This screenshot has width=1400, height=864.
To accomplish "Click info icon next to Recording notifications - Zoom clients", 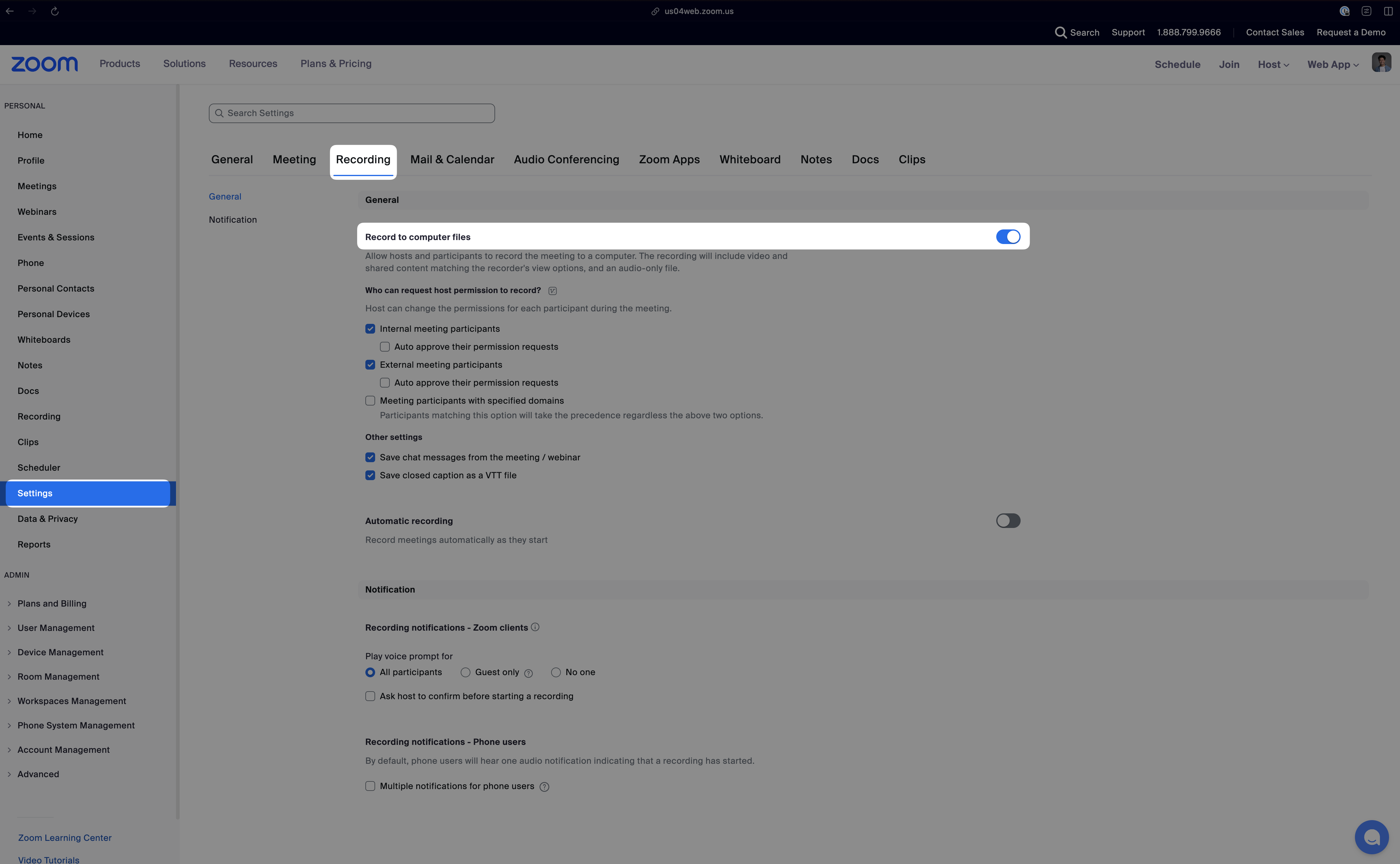I will tap(535, 627).
